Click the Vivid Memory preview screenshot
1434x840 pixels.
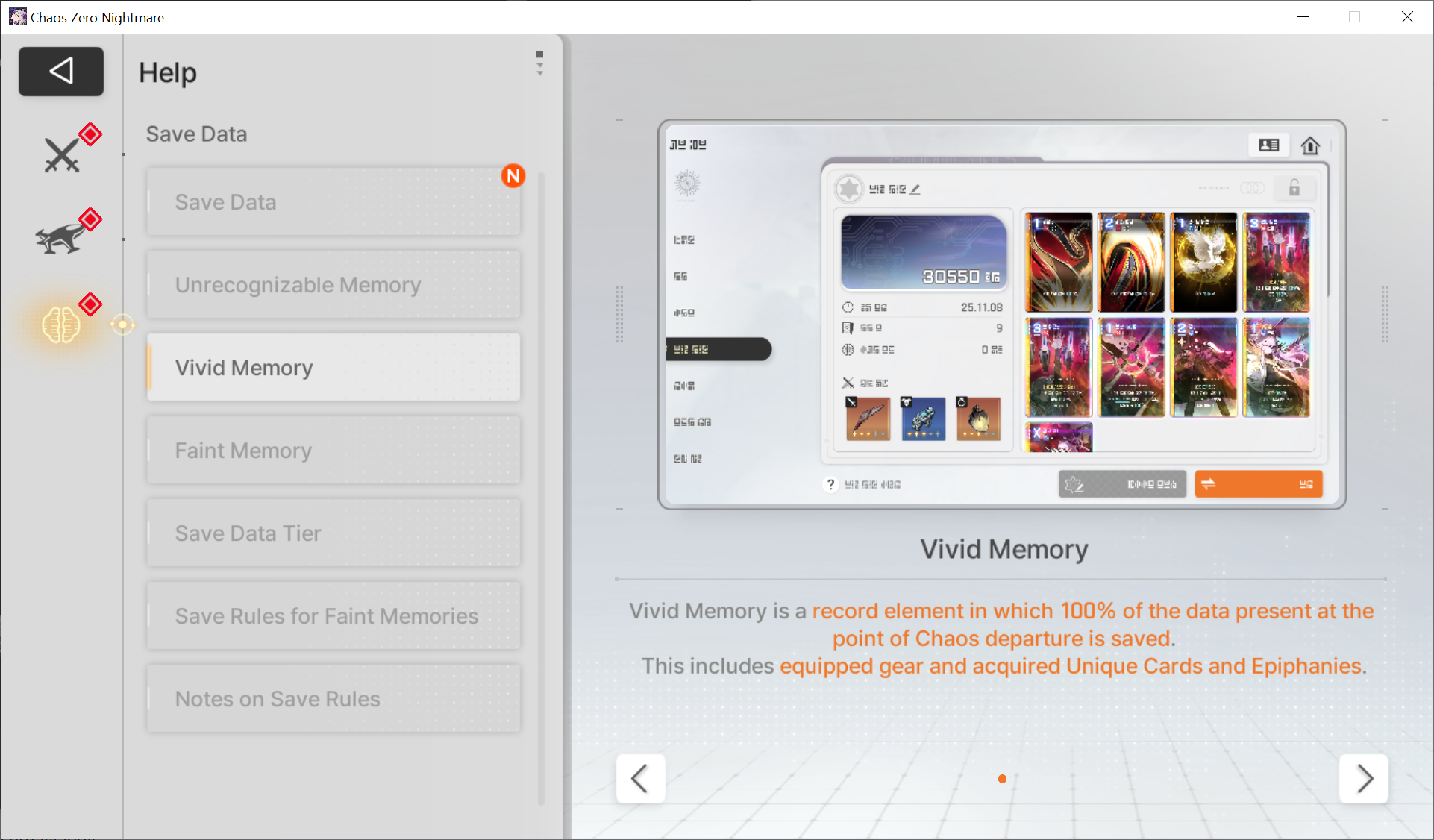[x=1001, y=314]
